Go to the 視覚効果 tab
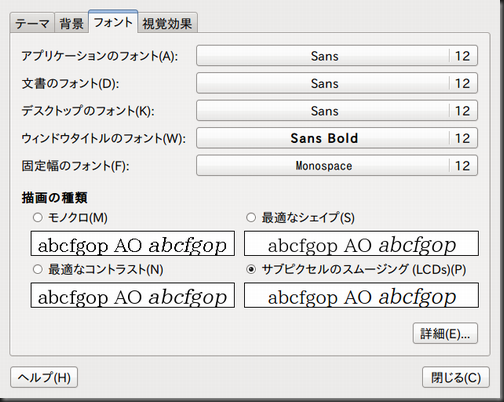Viewport: 504px width, 402px height. 167,23
